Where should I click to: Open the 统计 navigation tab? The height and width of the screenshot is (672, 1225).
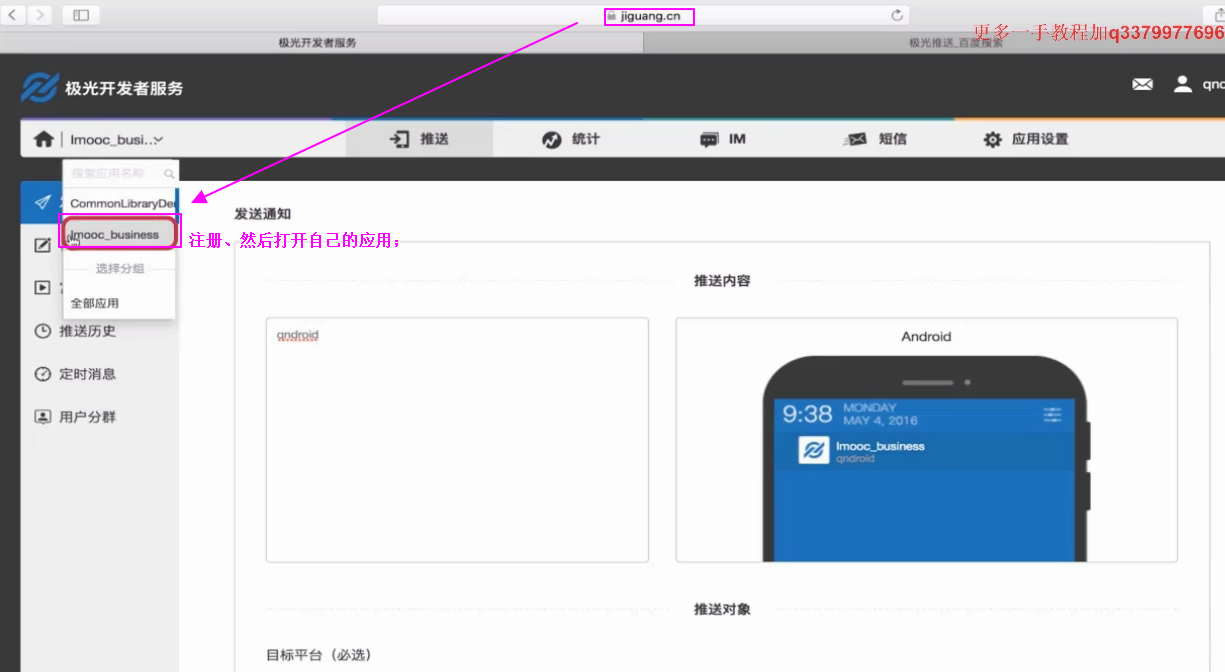(571, 139)
